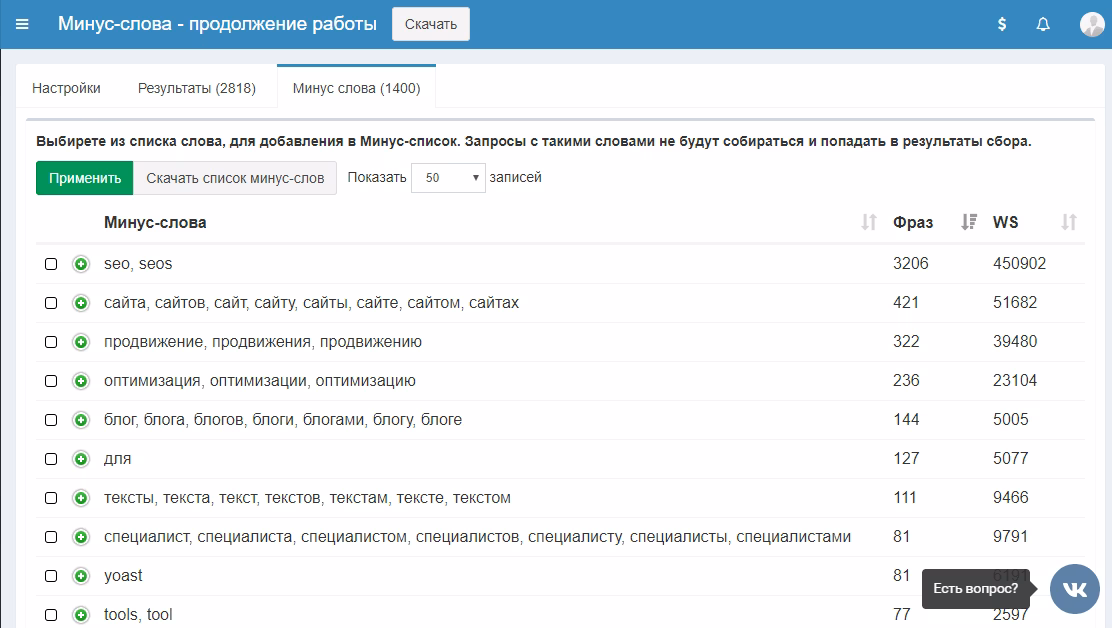
Task: Add the 'для' word via plus icon
Action: point(81,459)
